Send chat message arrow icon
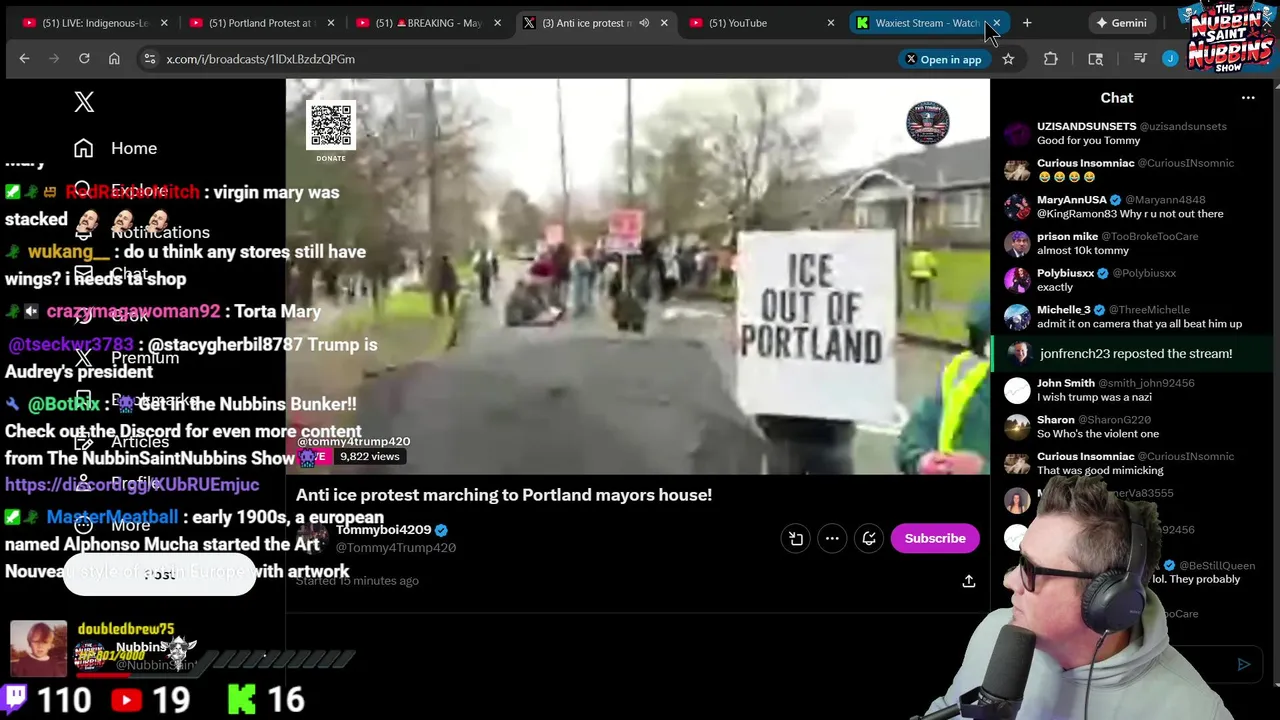This screenshot has height=720, width=1280. (x=1244, y=664)
